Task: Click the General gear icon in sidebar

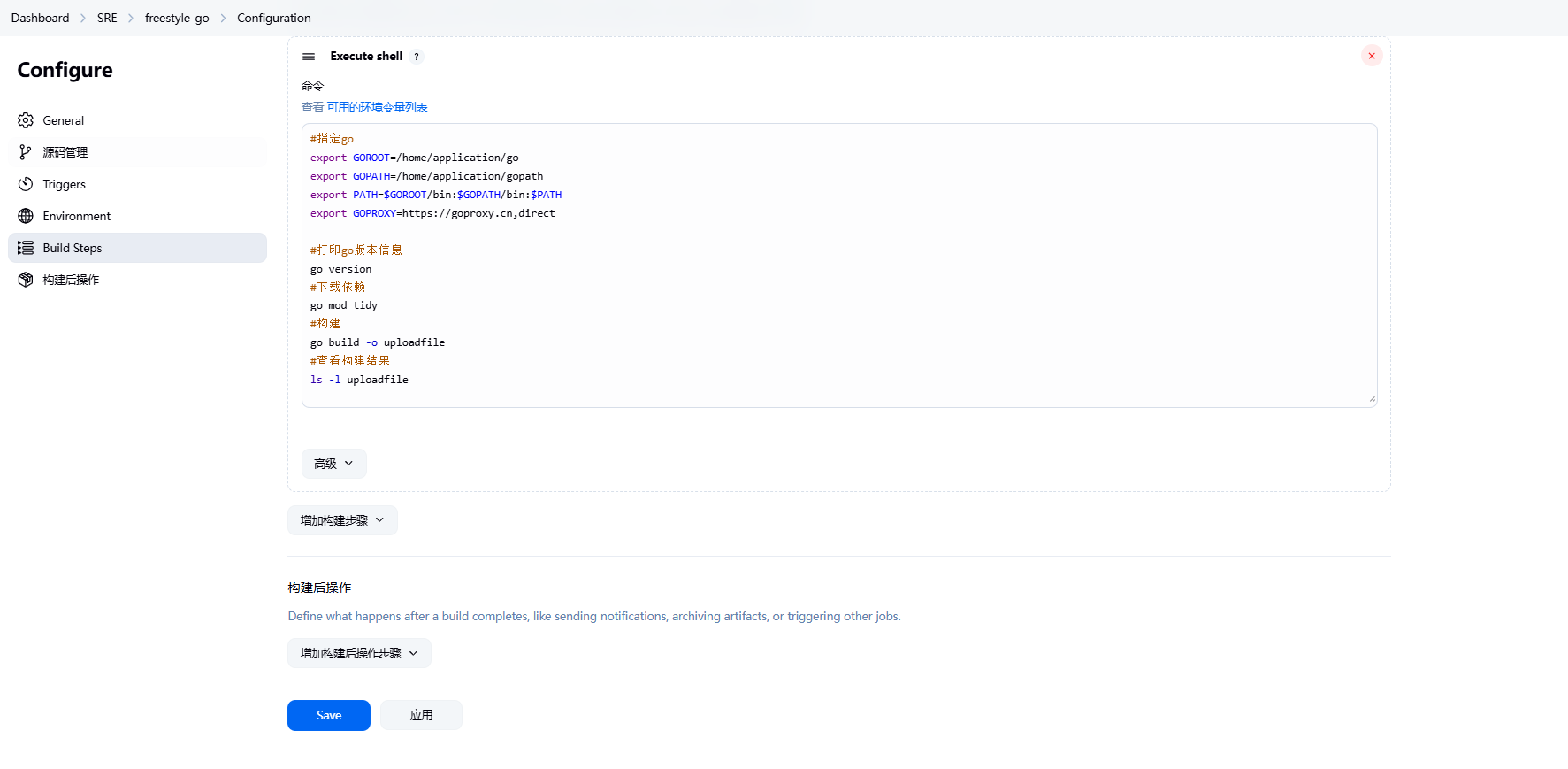Action: click(26, 120)
